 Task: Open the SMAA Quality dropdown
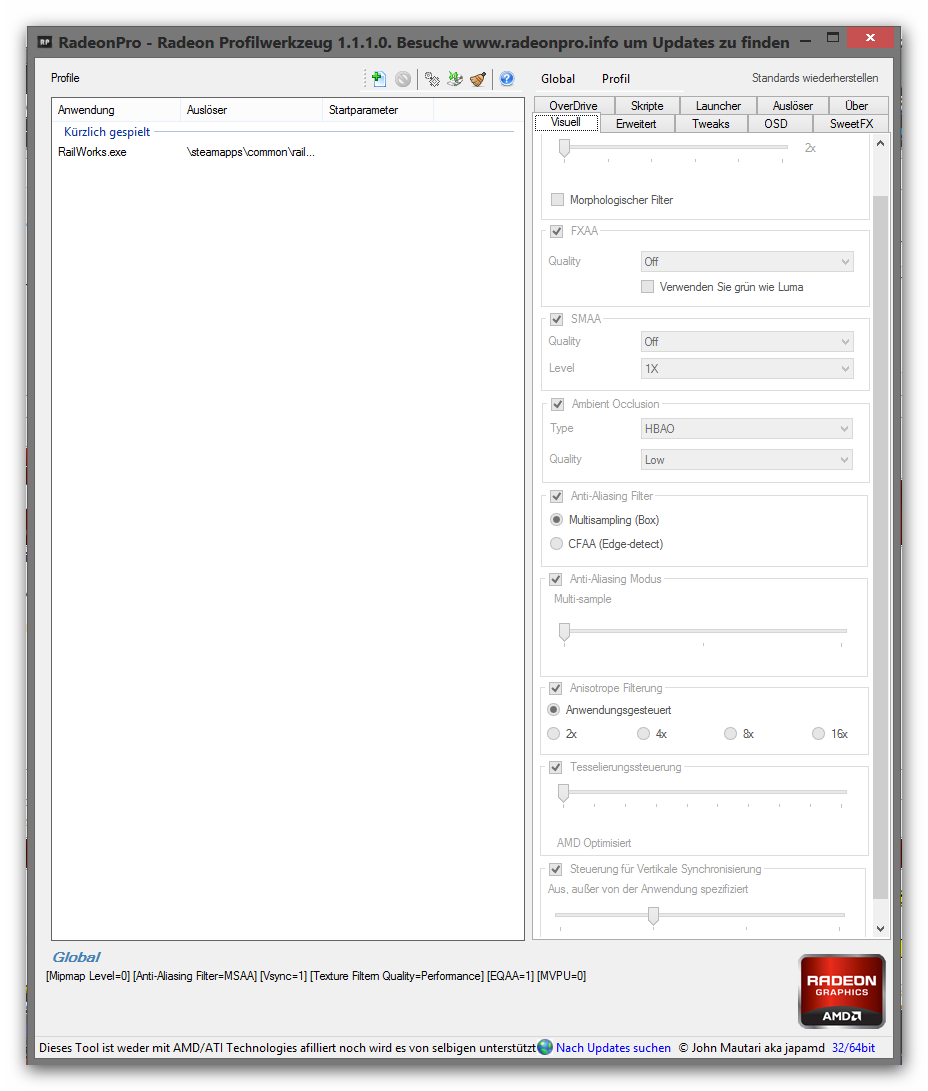pos(747,342)
